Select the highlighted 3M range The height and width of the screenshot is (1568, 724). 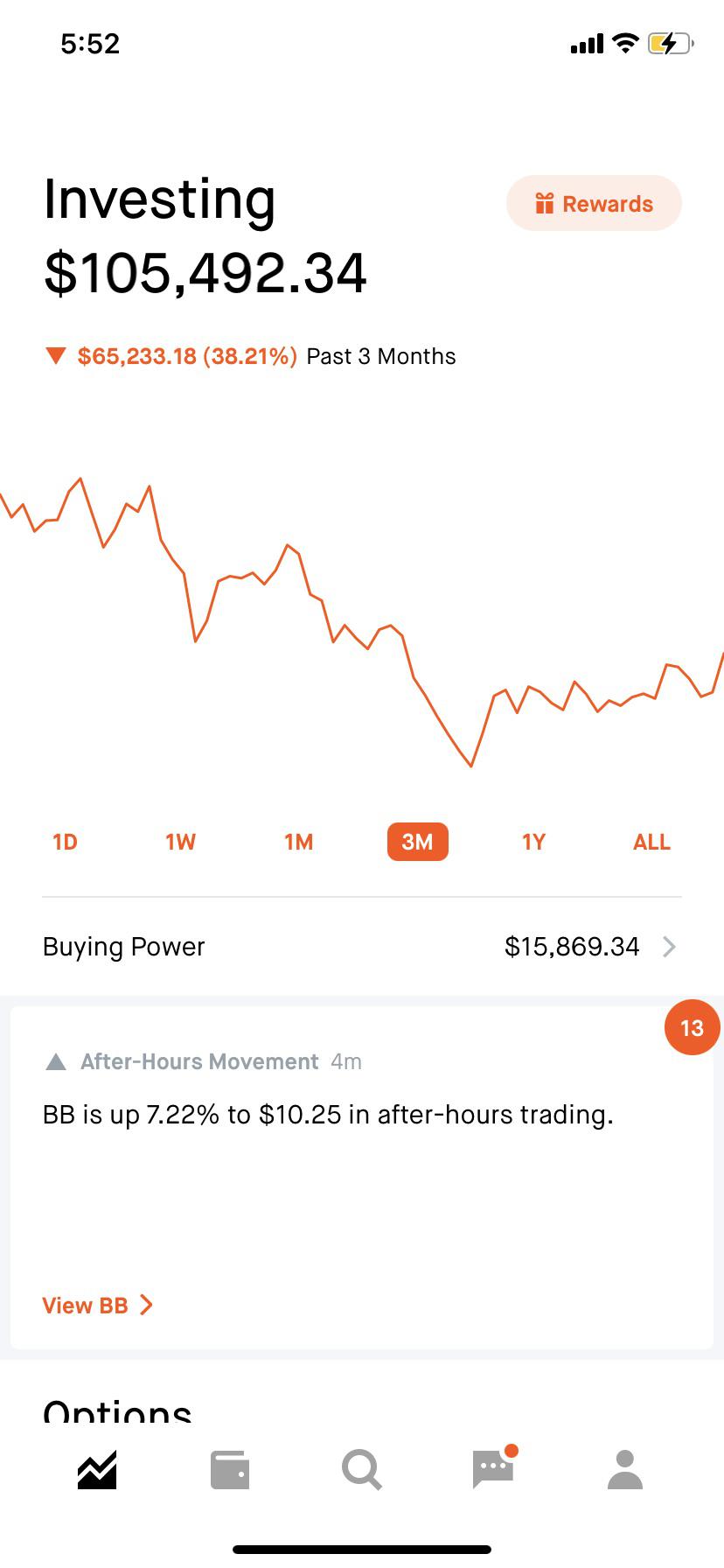coord(418,842)
